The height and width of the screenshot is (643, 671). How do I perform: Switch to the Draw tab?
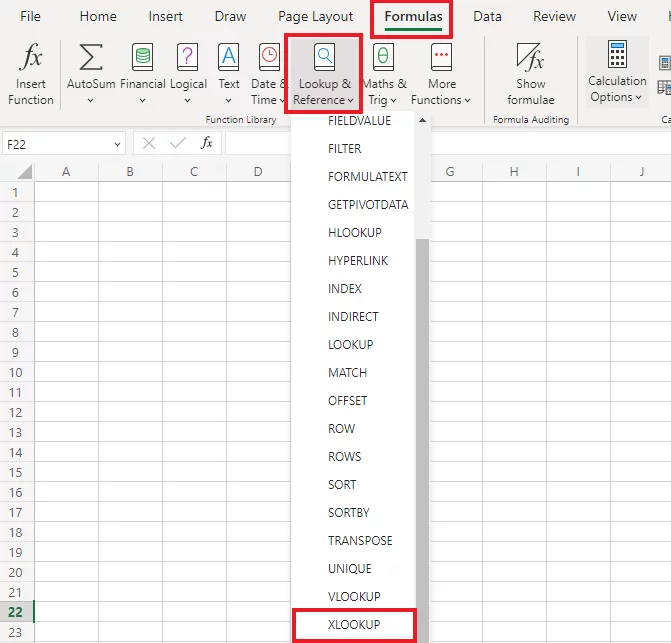point(230,16)
